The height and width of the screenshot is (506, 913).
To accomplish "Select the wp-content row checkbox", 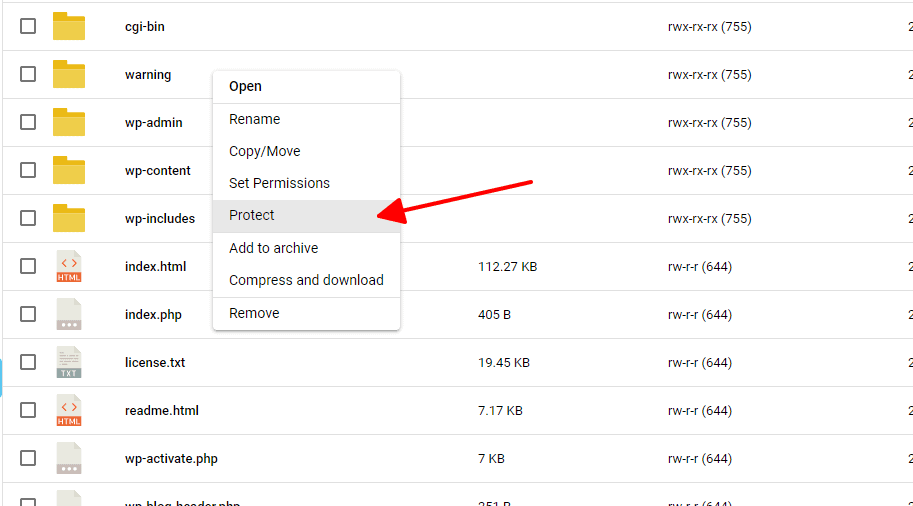I will [28, 171].
